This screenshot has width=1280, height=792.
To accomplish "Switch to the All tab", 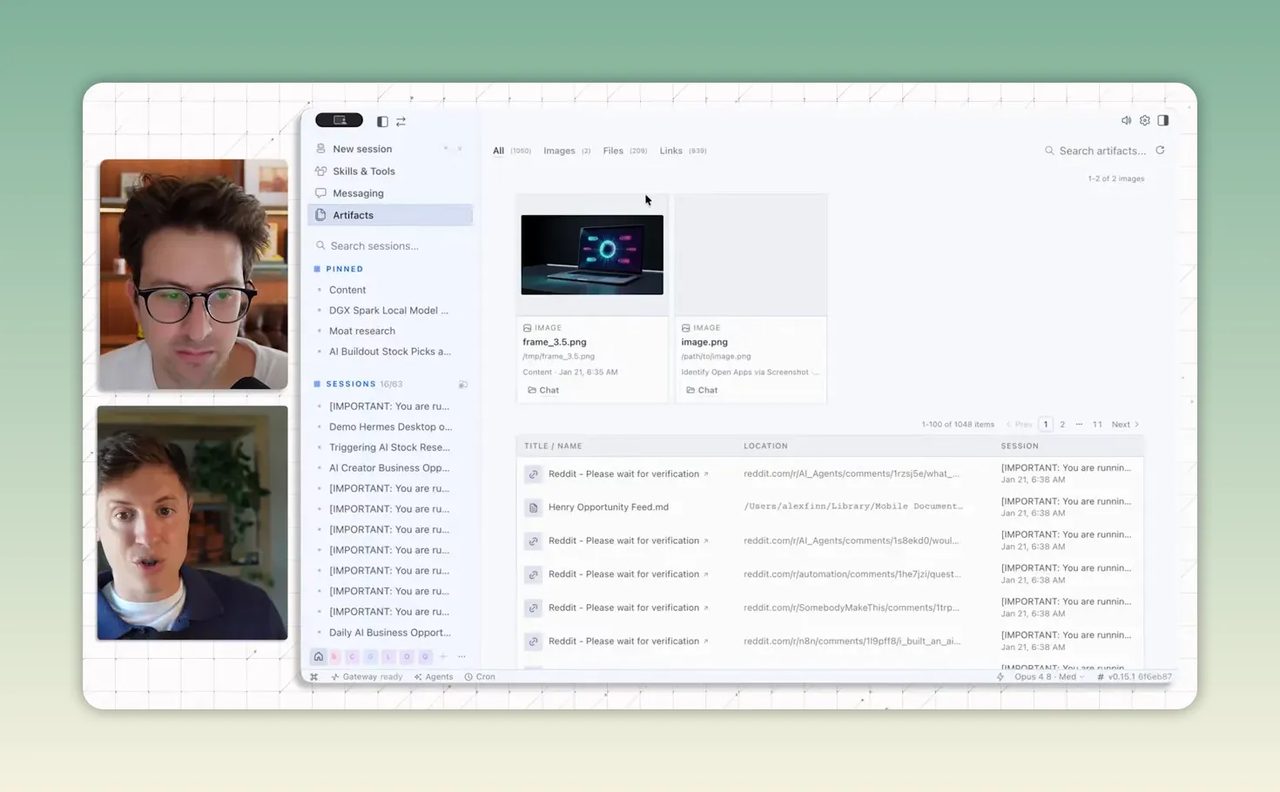I will 512,151.
